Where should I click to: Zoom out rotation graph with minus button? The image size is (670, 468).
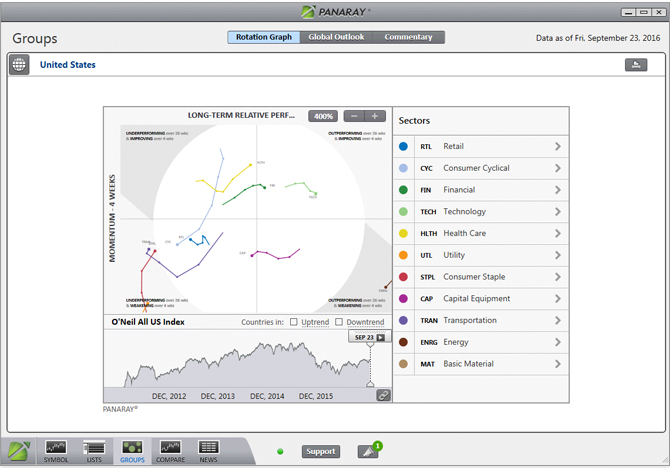tap(354, 116)
